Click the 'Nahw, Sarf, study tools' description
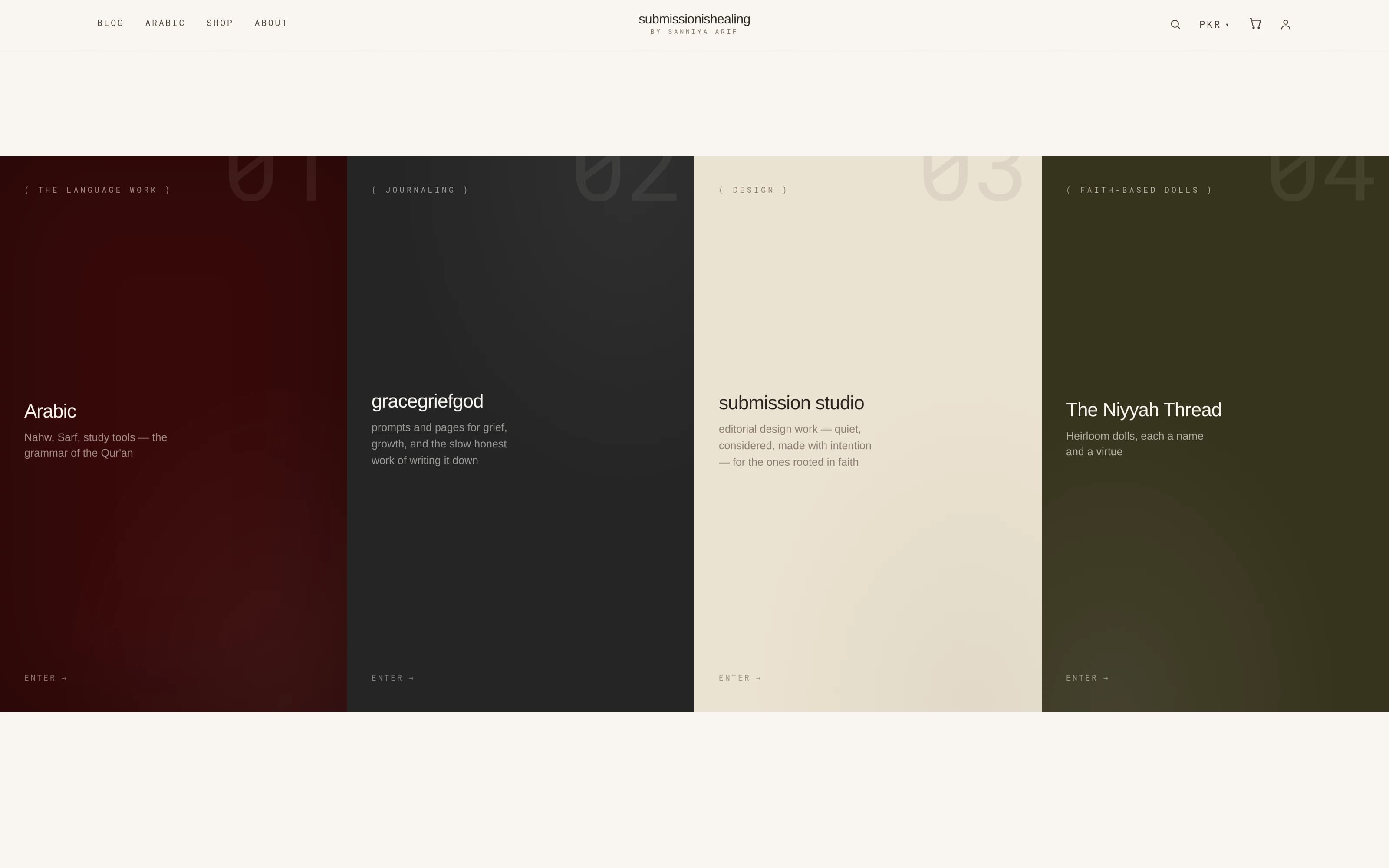 [x=96, y=445]
